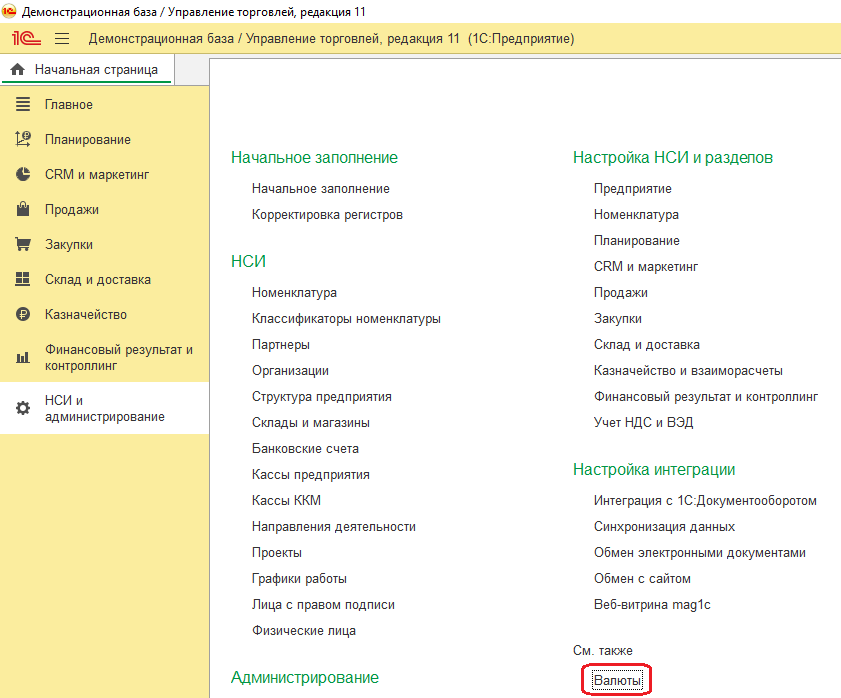The width and height of the screenshot is (841, 698).
Task: Open Учет НДС и ВЭД link
Action: pyautogui.click(x=643, y=423)
